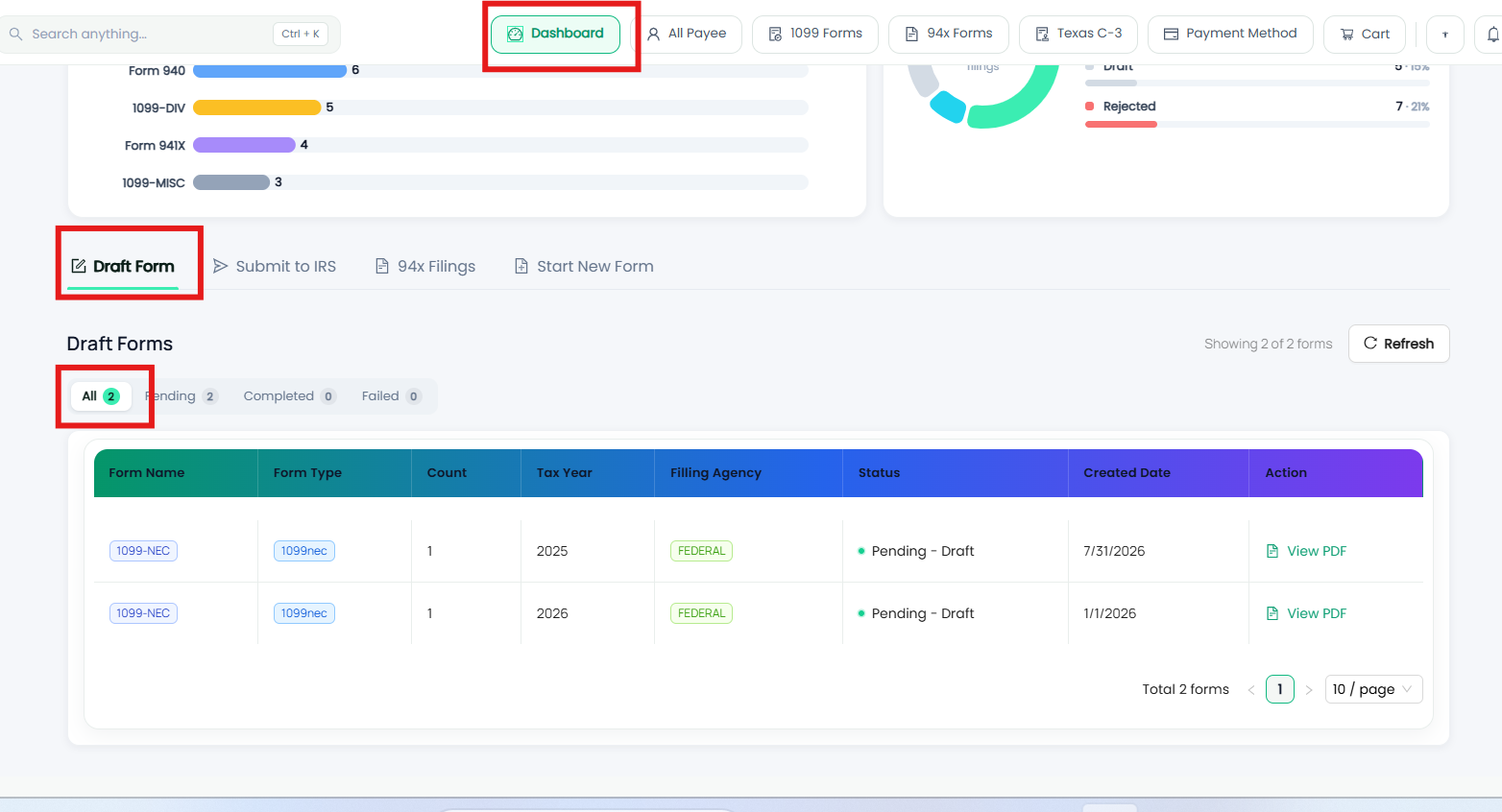
Task: Filter drafts by Pending
Action: 182,396
